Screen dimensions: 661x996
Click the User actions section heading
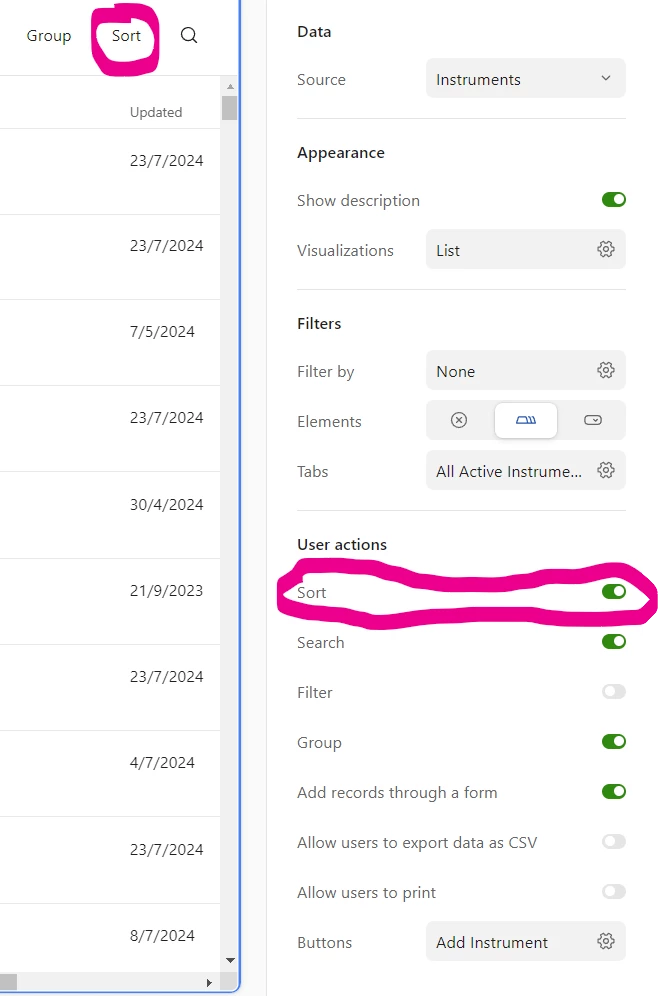(x=342, y=544)
